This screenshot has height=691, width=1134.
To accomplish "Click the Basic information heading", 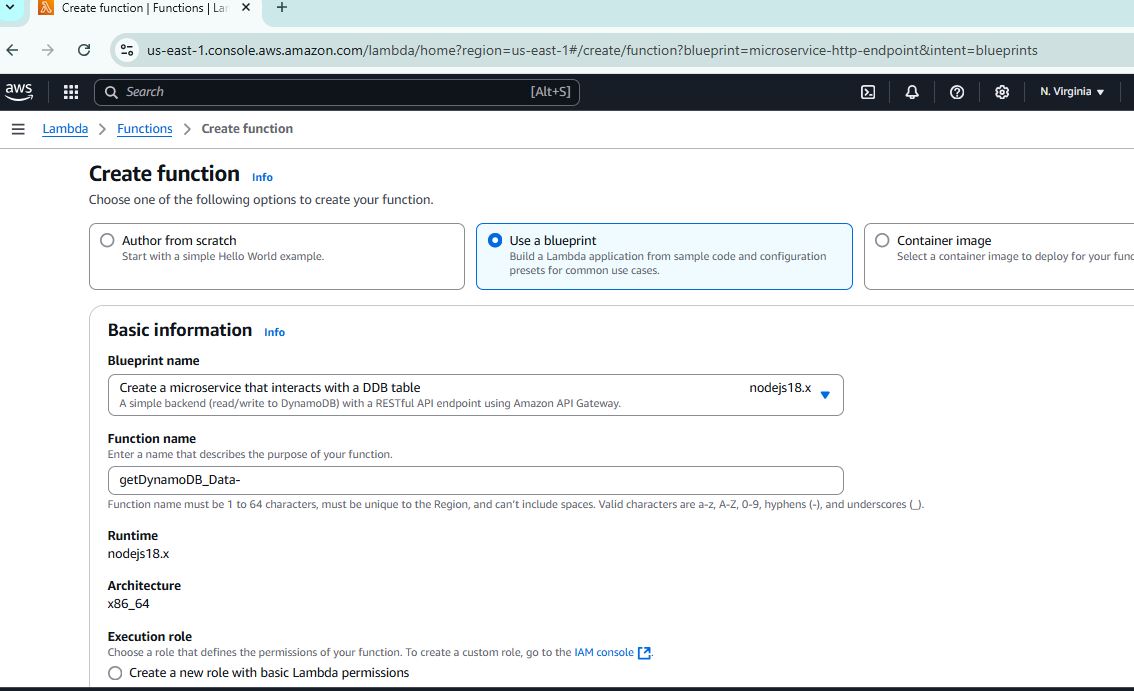I will (x=180, y=330).
